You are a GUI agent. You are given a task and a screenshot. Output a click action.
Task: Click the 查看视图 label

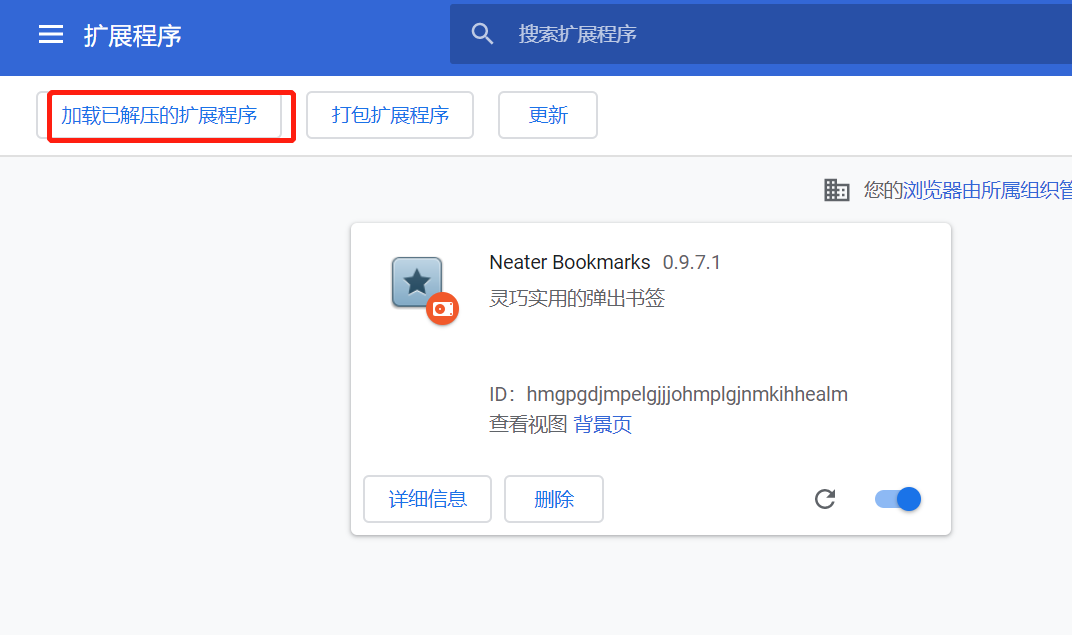[x=528, y=424]
